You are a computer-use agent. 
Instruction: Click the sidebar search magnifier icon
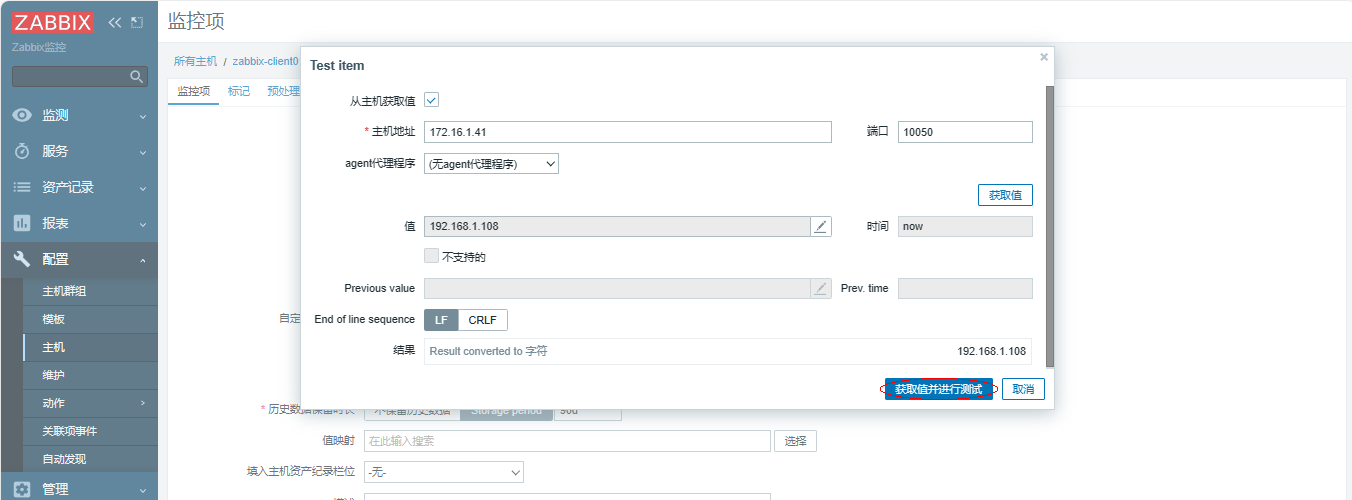137,77
